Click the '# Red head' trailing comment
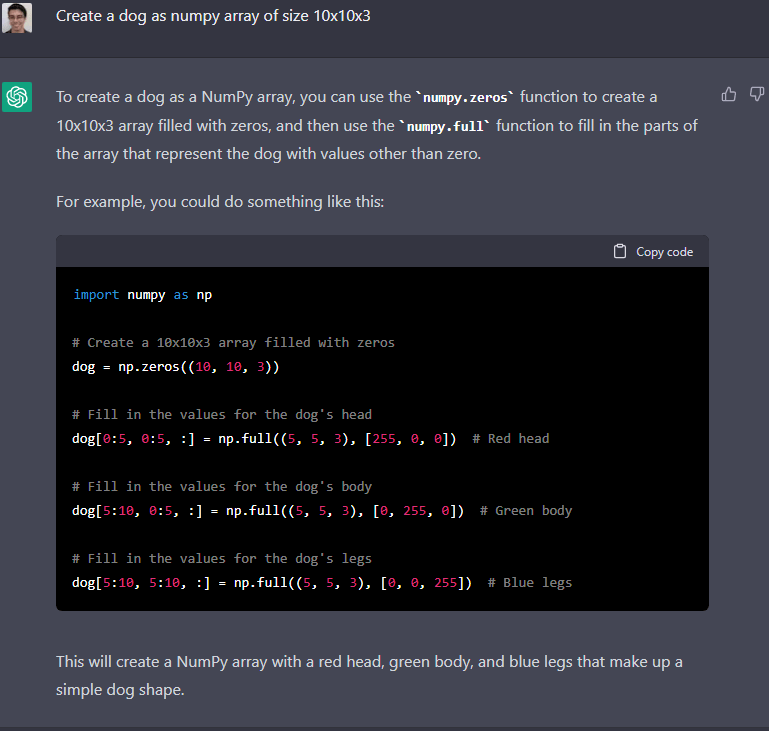 coord(511,439)
